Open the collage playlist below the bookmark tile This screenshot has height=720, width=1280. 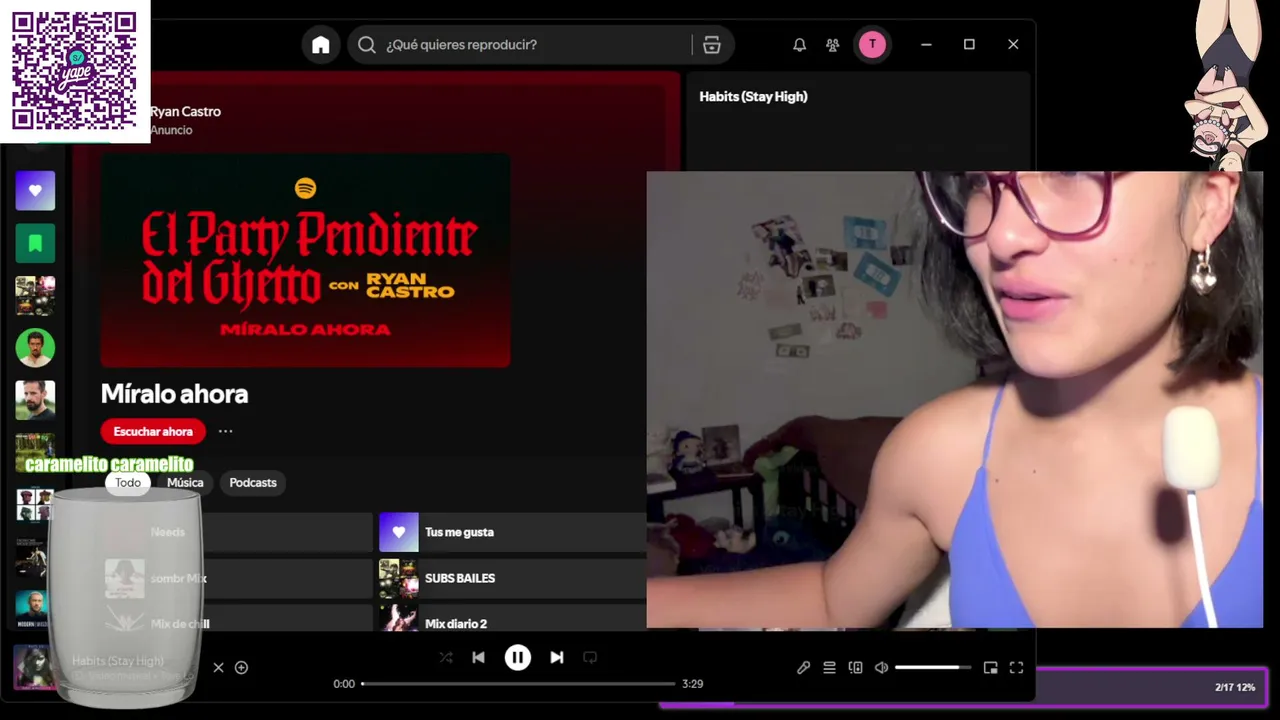coord(35,295)
